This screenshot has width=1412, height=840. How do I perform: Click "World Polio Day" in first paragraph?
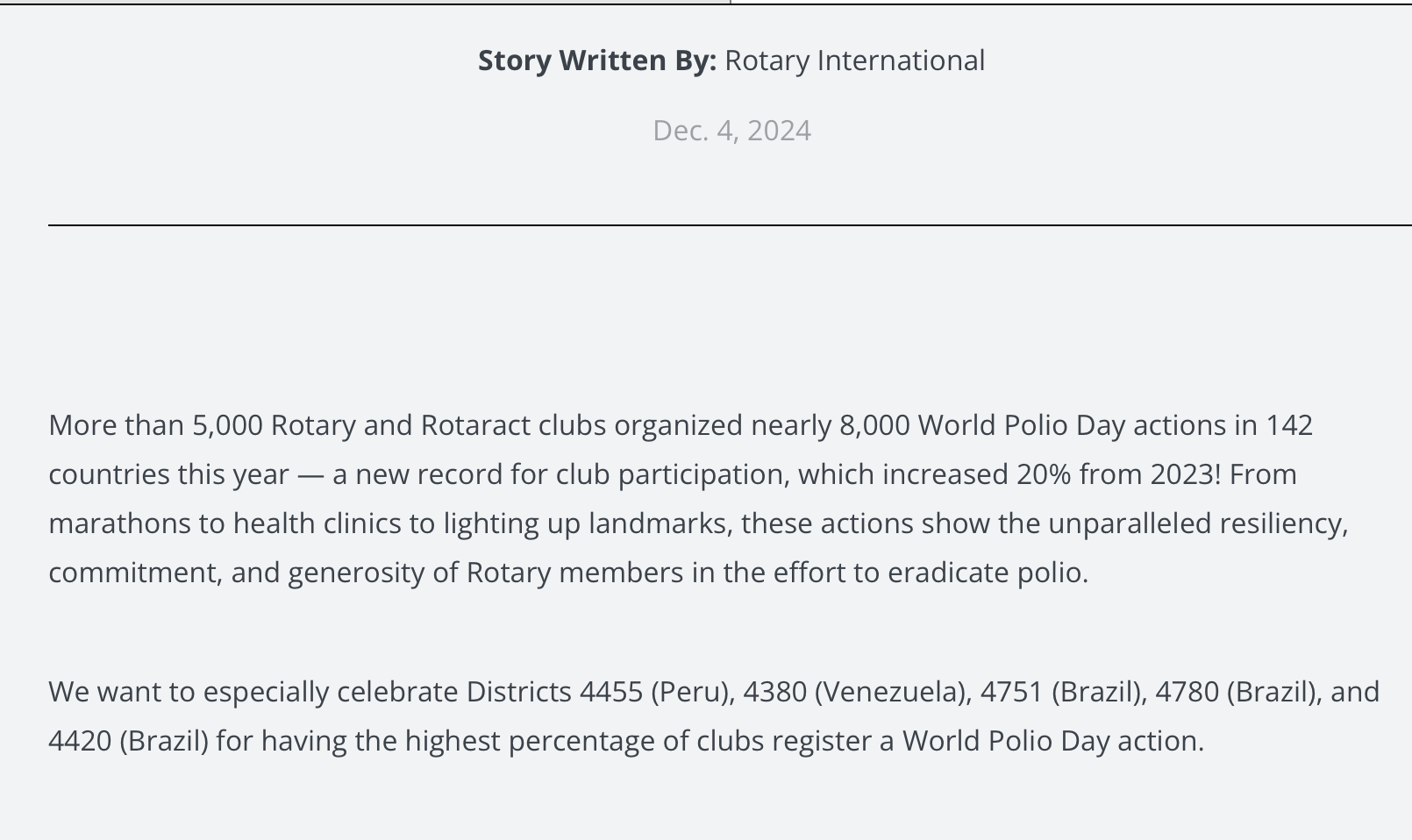click(x=1022, y=425)
